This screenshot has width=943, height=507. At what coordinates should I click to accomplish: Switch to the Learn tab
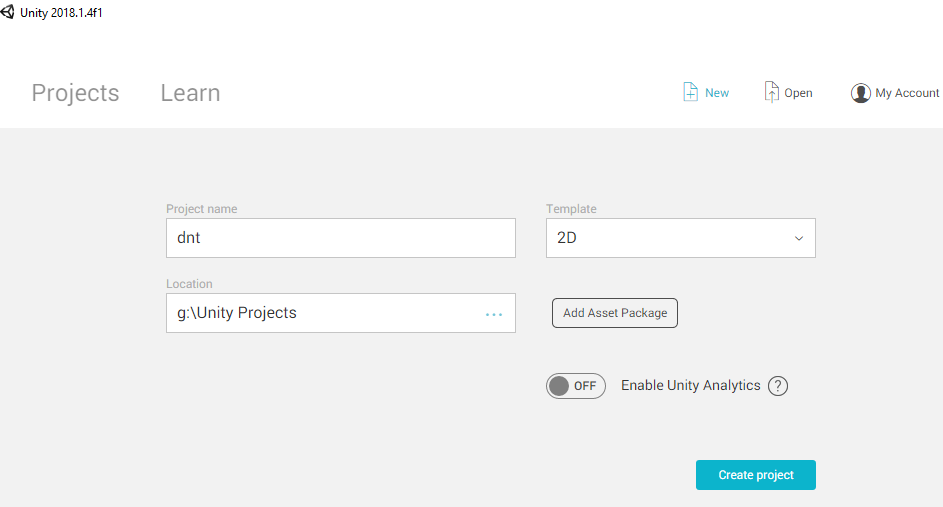point(190,93)
